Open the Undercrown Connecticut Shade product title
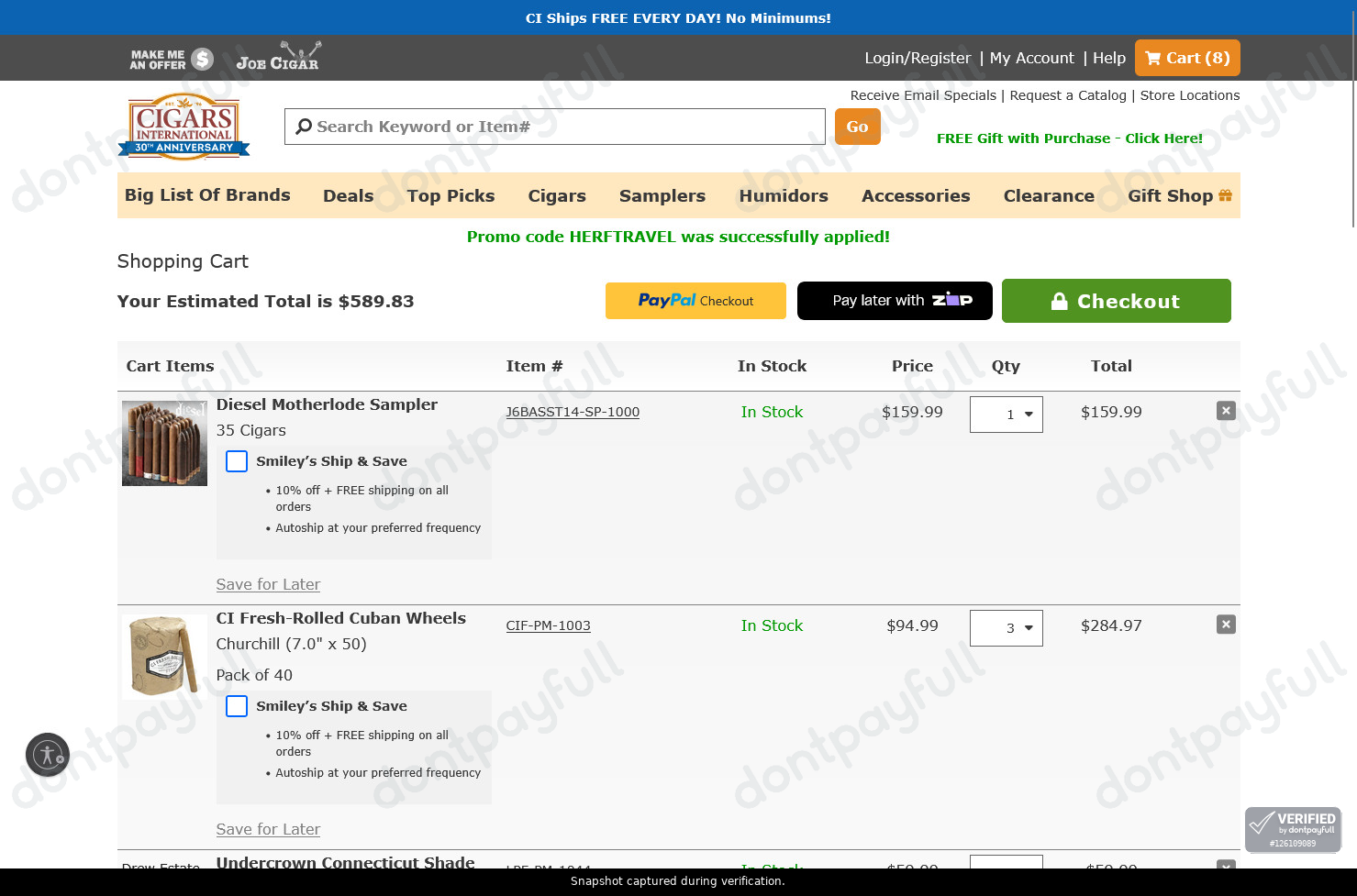Image resolution: width=1357 pixels, height=896 pixels. coord(345,862)
